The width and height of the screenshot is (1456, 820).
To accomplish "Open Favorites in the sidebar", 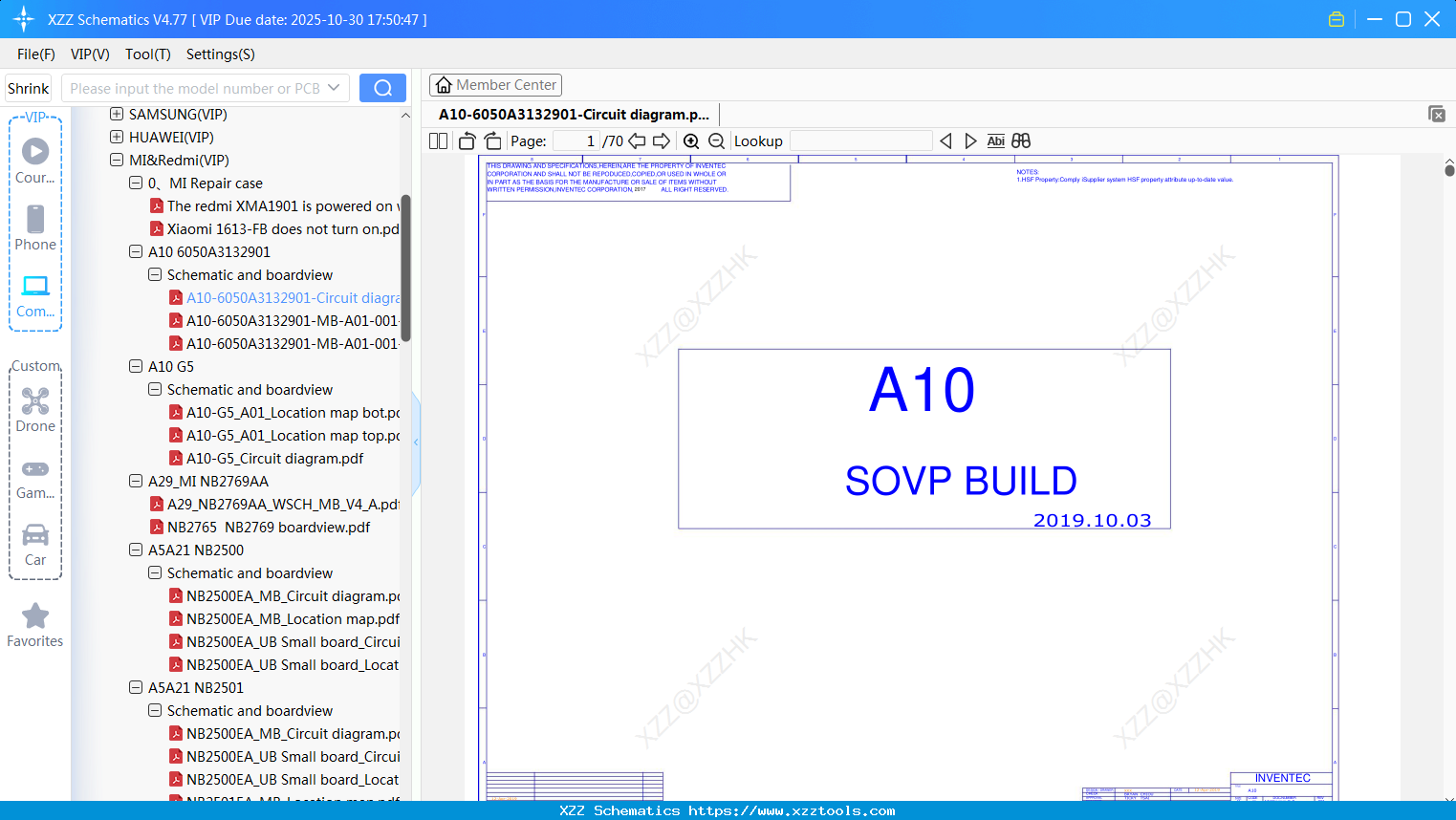I will 35,625.
